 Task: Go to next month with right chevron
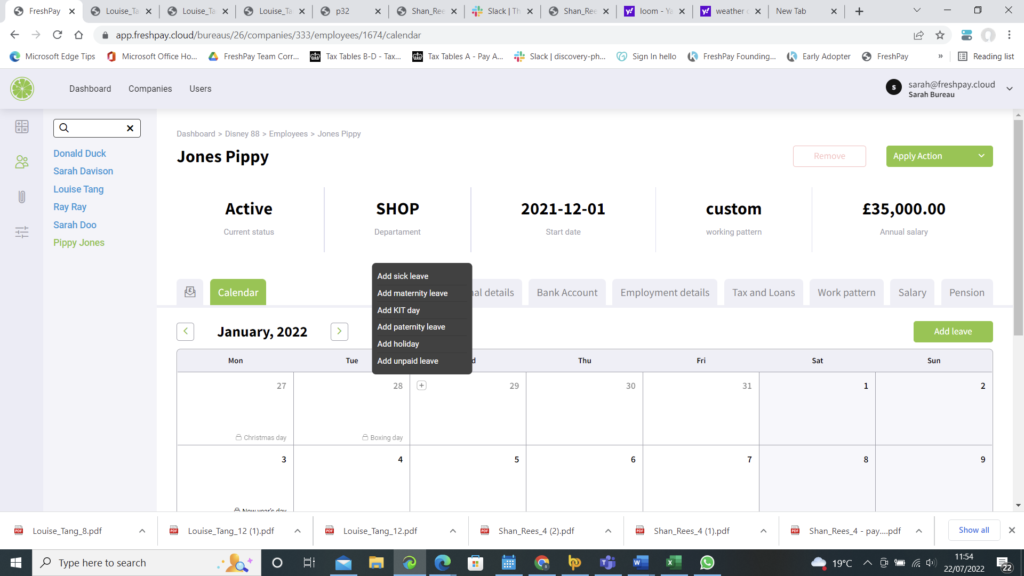coord(339,331)
